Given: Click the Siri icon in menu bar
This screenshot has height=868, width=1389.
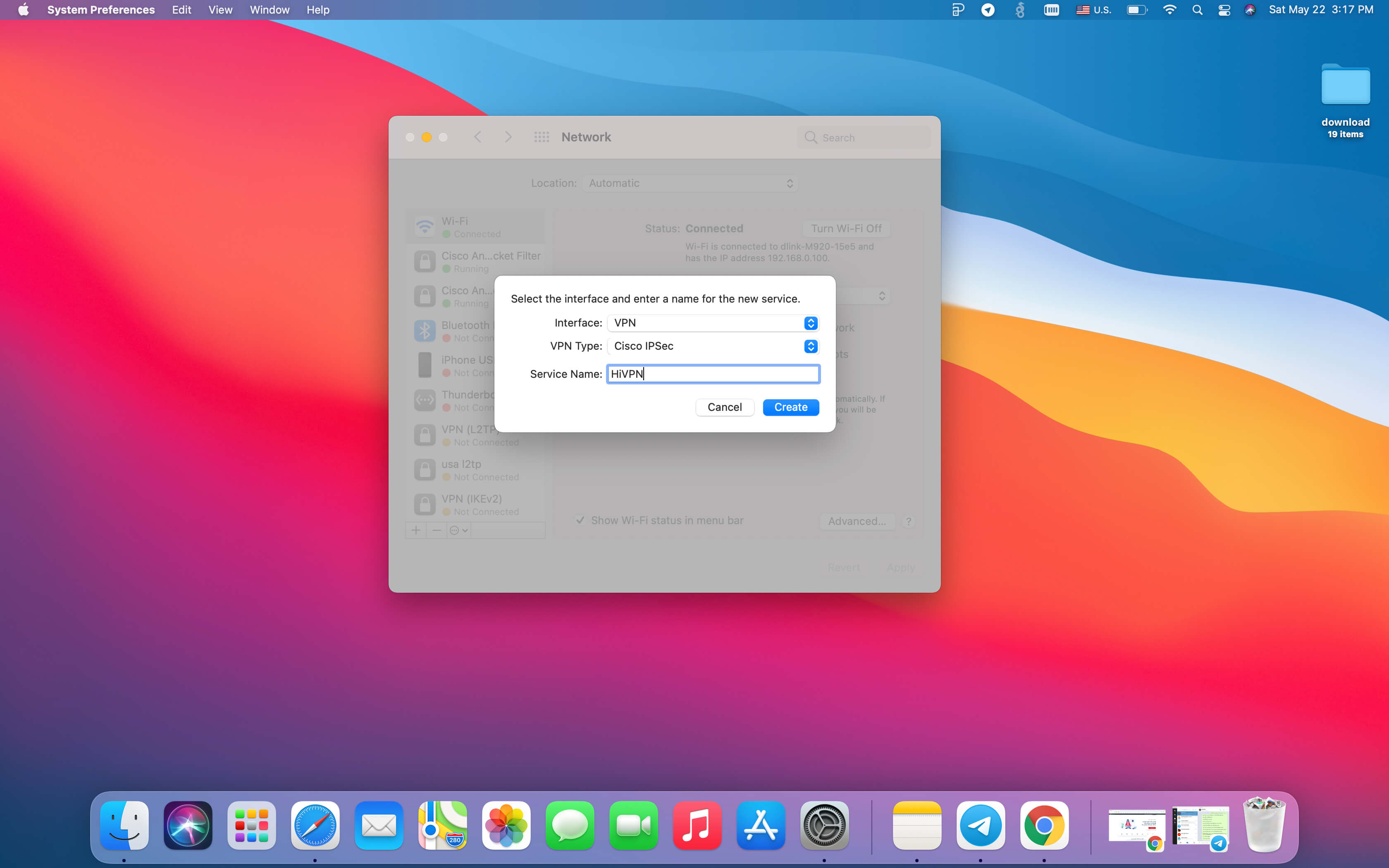Looking at the screenshot, I should point(1250,10).
